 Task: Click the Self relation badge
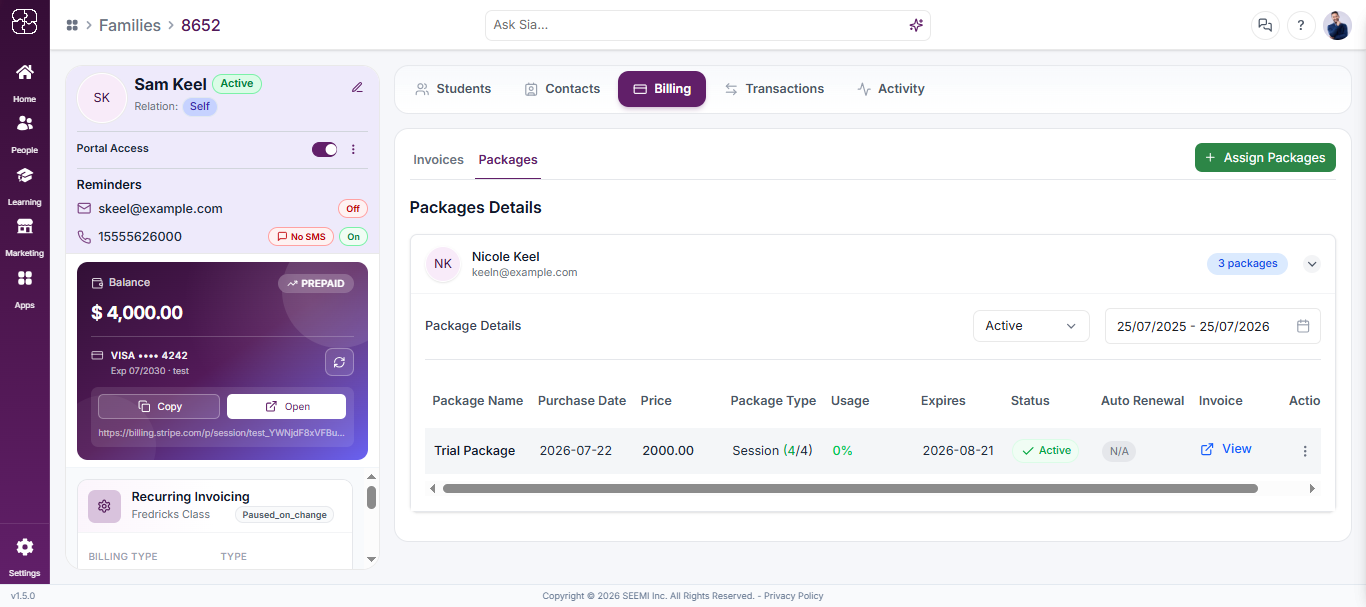tap(200, 106)
